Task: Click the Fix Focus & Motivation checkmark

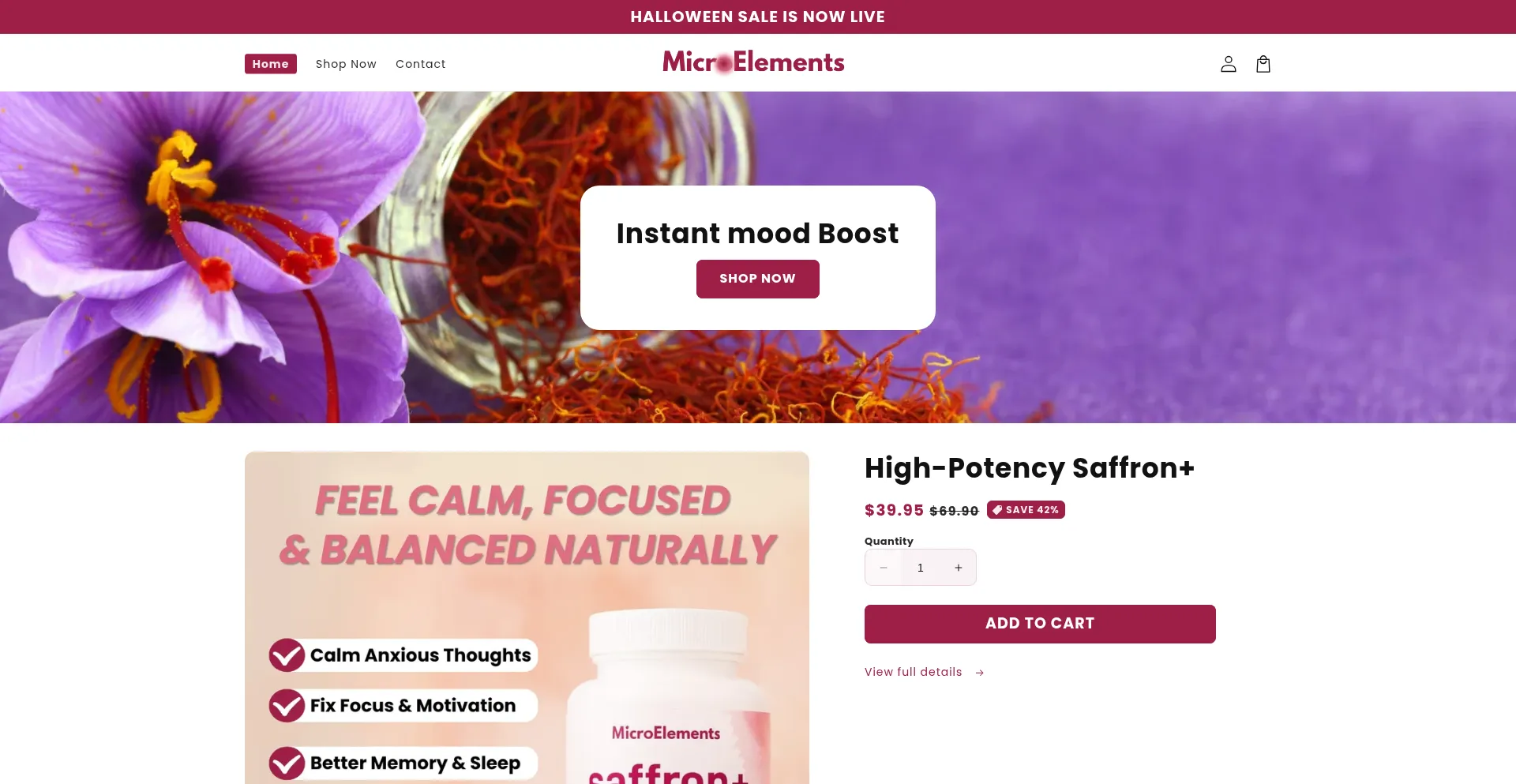Action: (287, 706)
